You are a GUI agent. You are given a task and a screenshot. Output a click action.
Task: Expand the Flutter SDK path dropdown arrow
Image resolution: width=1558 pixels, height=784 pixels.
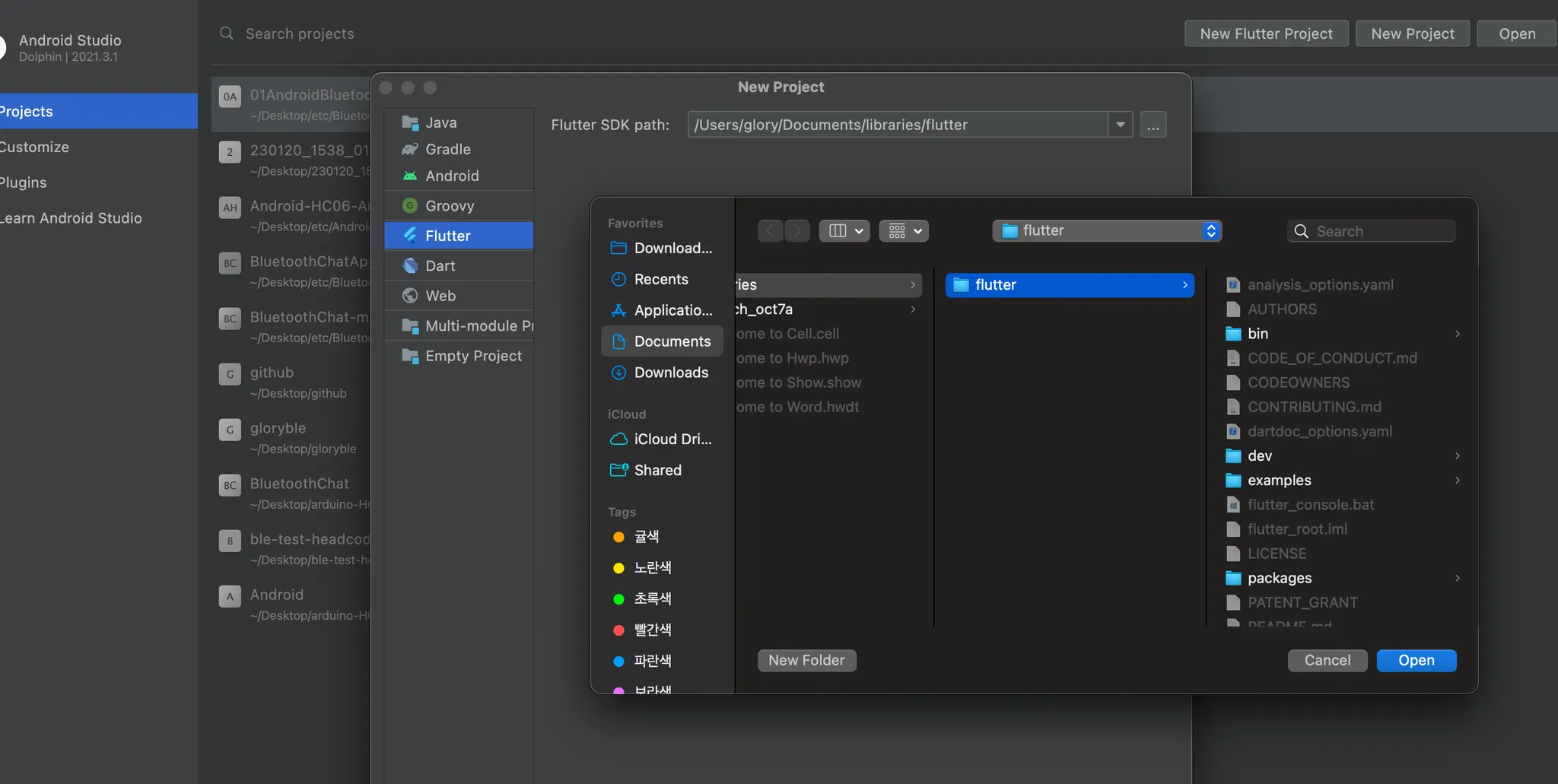pyautogui.click(x=1121, y=125)
